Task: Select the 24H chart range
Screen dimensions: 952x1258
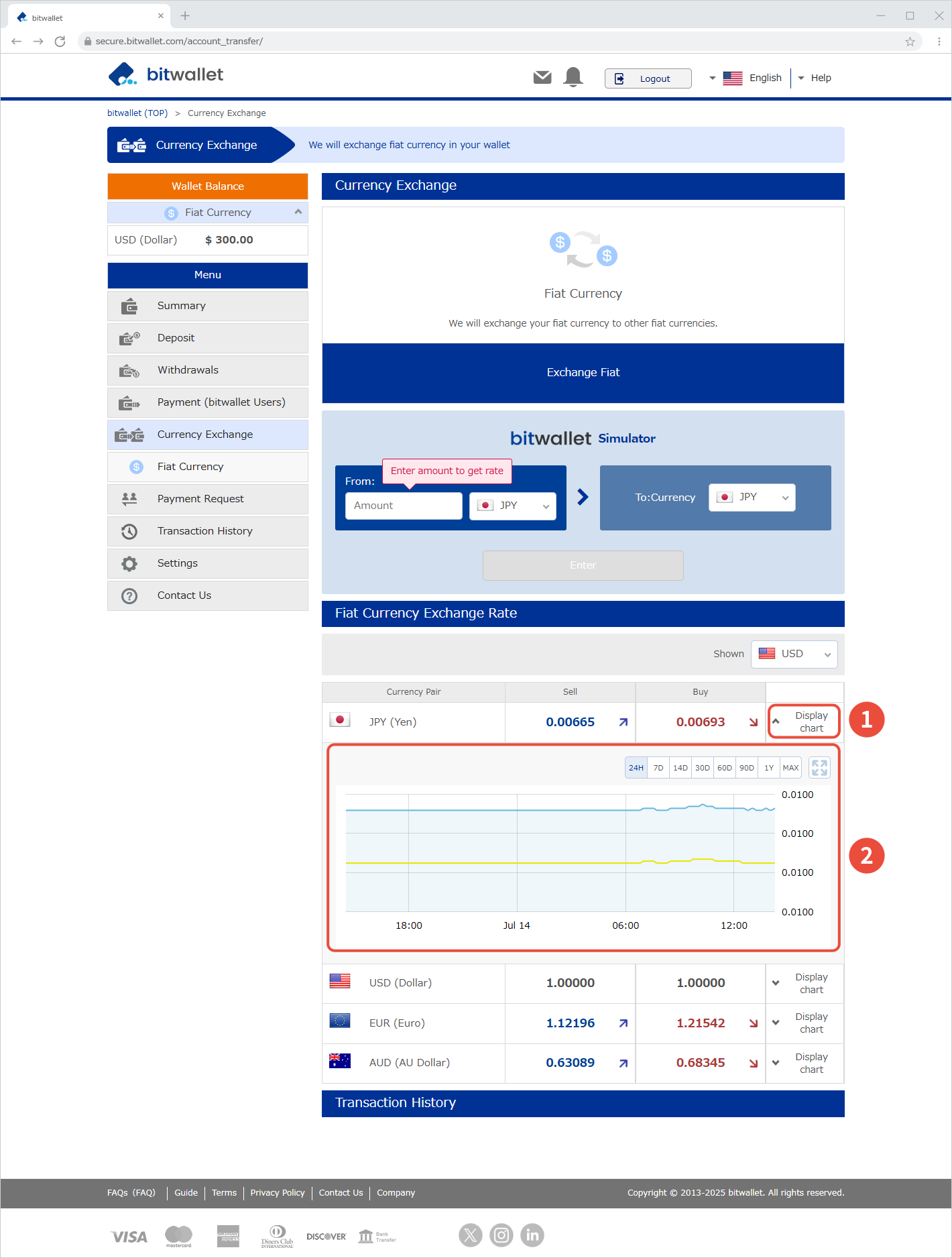Action: (x=636, y=768)
